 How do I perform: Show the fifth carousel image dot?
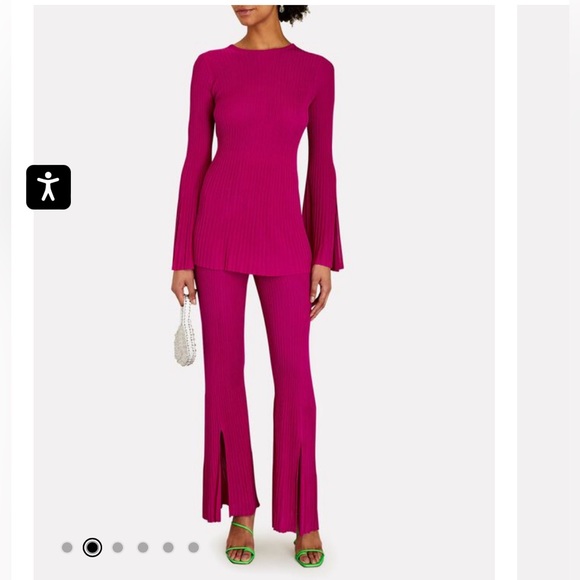pos(168,547)
